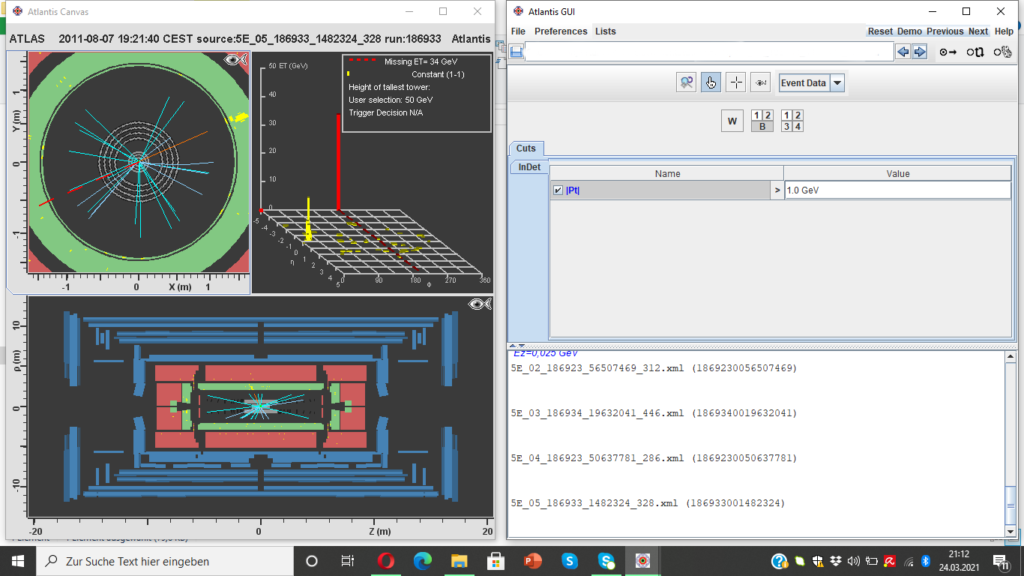
Task: Go to the previous event with left arrow
Action: [903, 52]
